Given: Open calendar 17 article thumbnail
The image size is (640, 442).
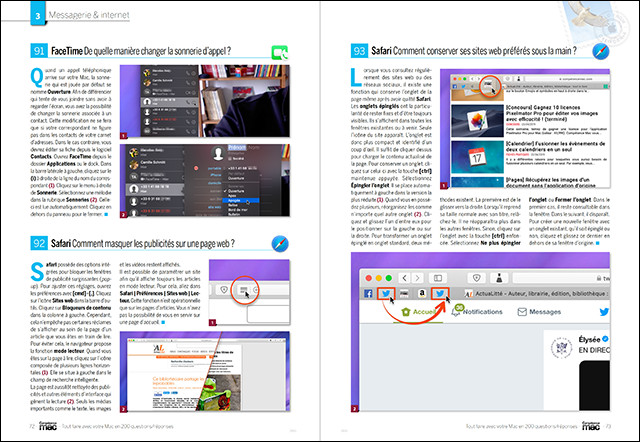Looking at the screenshot, I should point(477,157).
